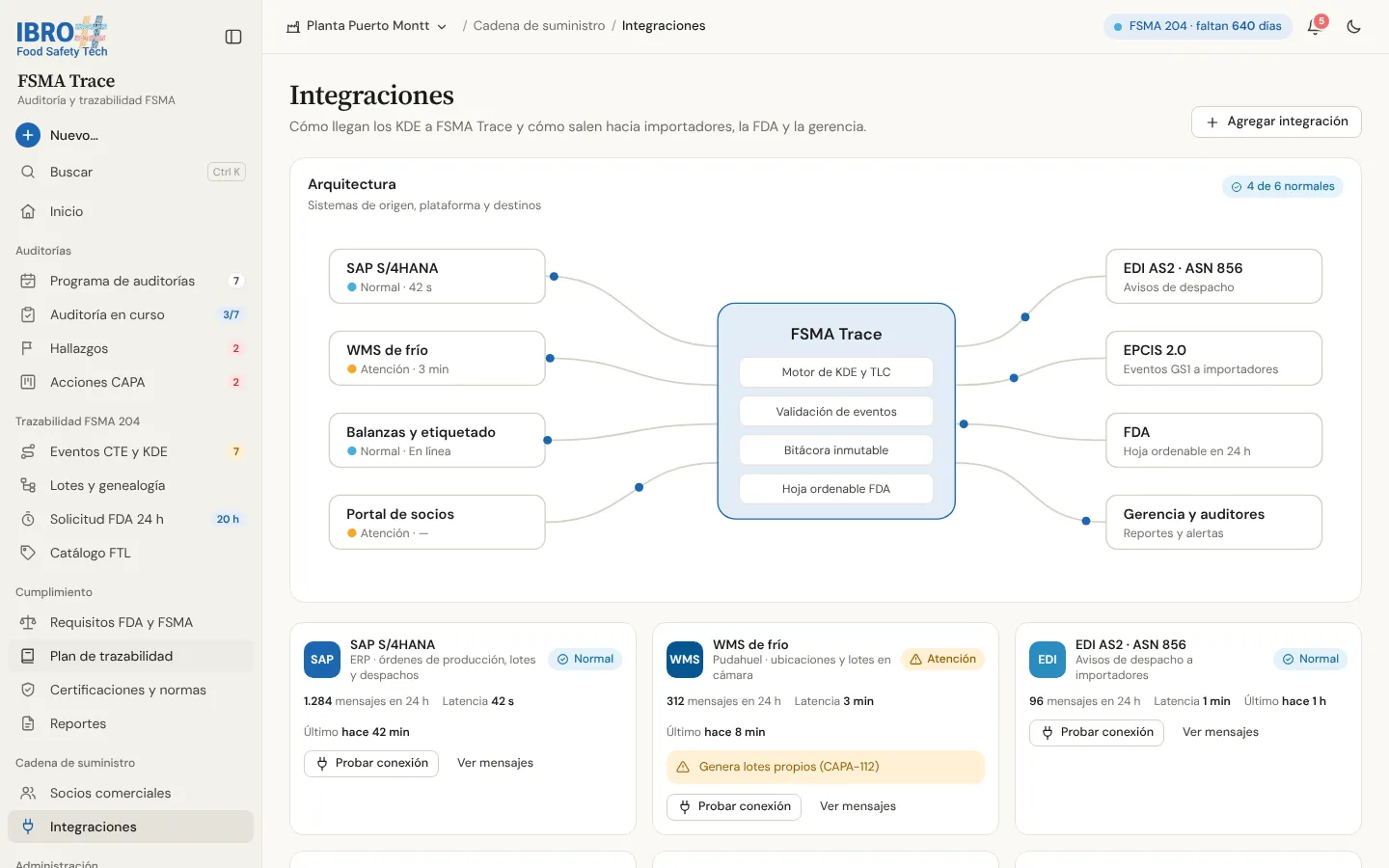1389x868 pixels.
Task: Open Auditoría en curso
Action: click(131, 314)
